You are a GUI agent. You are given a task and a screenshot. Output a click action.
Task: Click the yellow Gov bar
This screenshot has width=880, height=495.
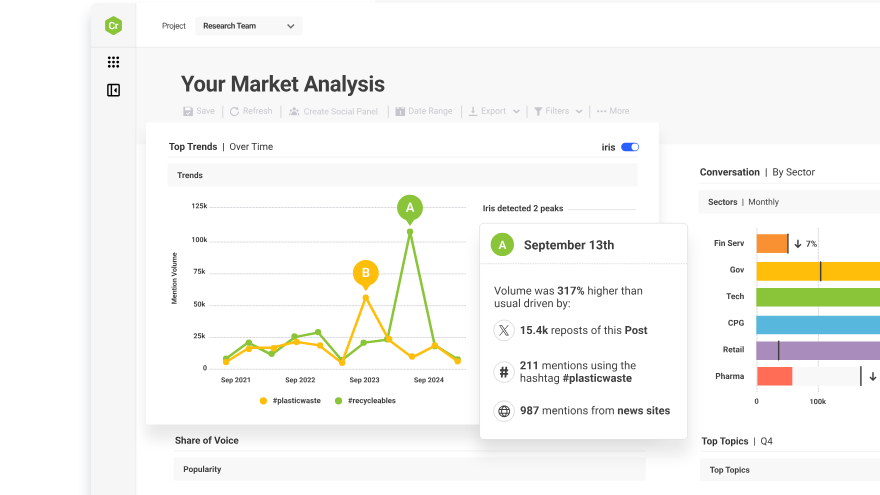point(818,271)
